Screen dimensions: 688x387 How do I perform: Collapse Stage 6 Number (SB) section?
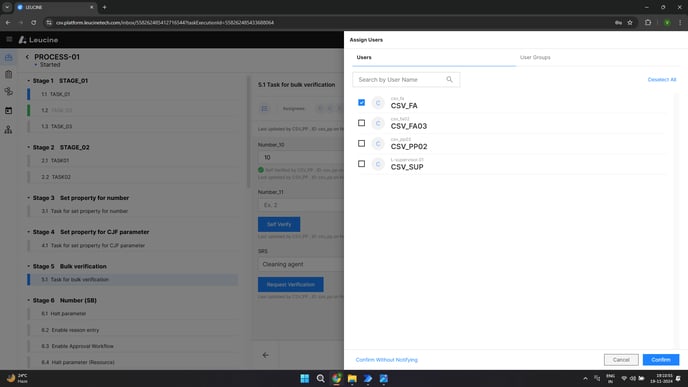[29, 301]
